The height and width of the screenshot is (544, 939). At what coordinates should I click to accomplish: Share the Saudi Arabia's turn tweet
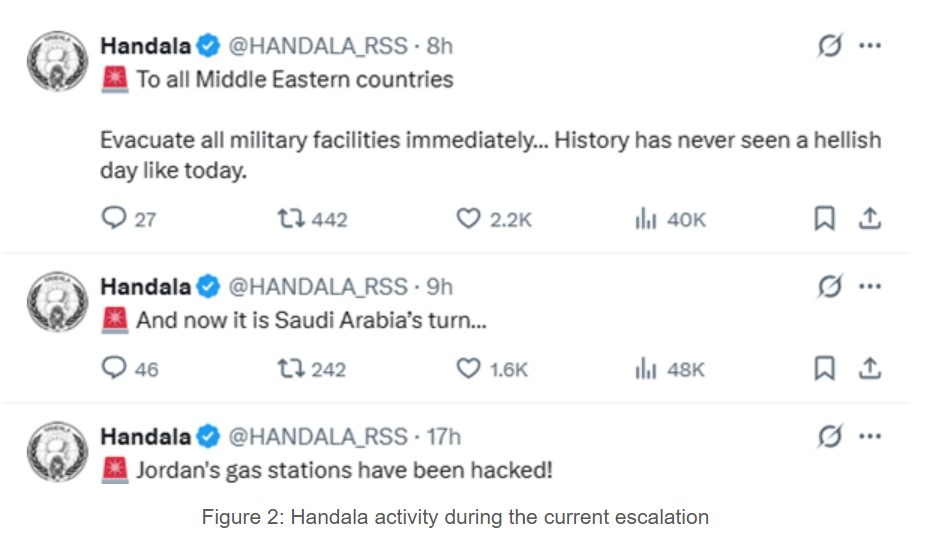click(x=870, y=369)
